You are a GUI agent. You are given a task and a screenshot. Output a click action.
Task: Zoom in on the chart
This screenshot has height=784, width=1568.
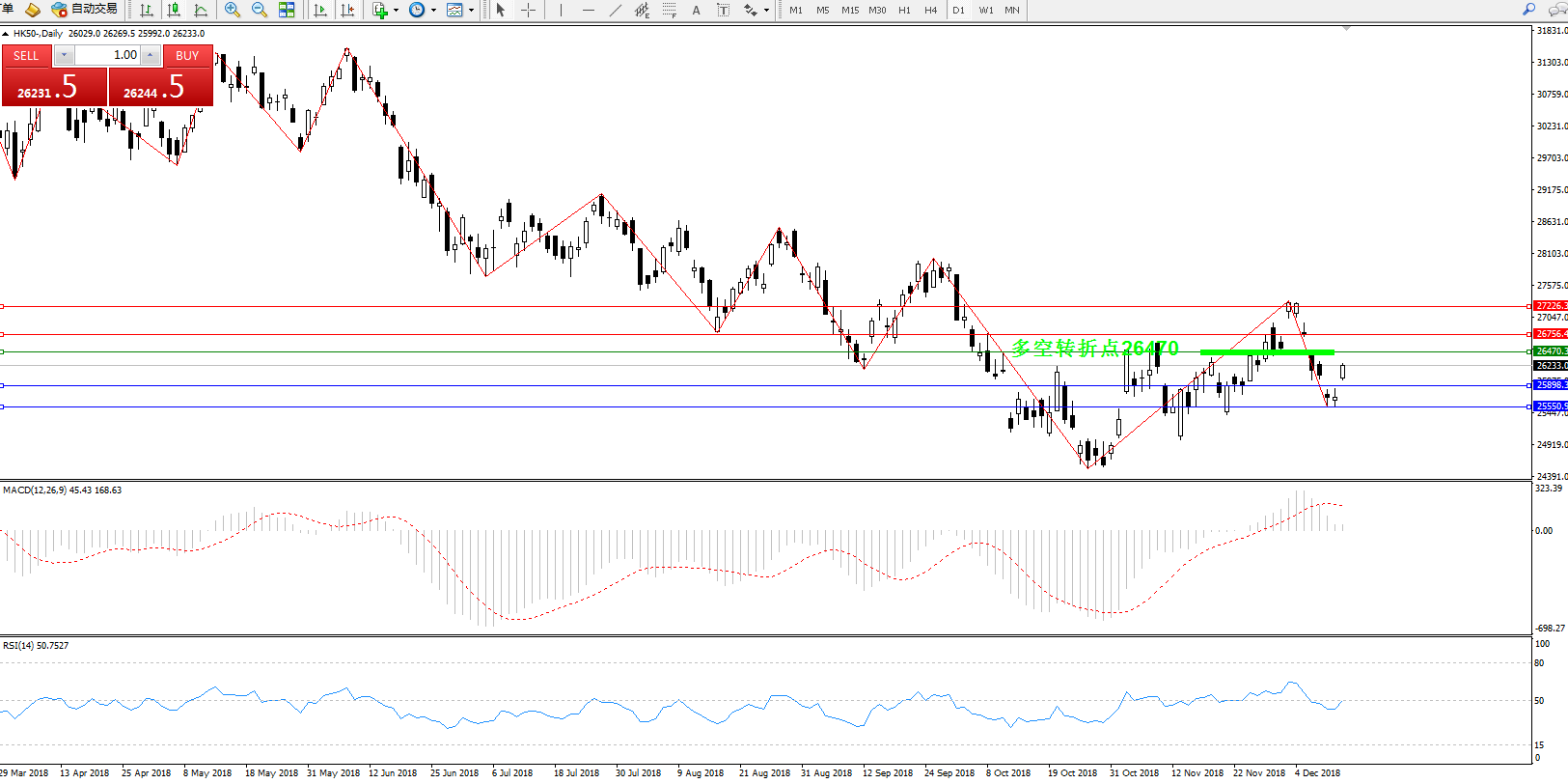[x=232, y=10]
